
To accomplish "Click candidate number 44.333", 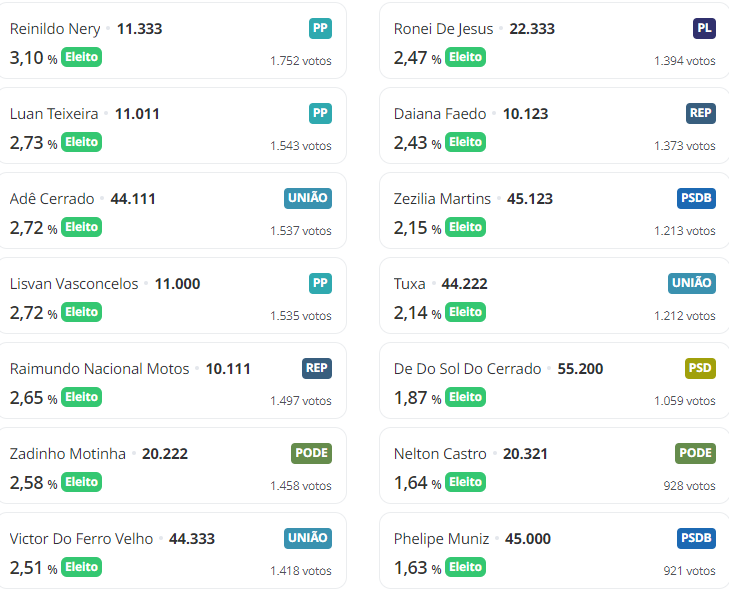I will [x=192, y=539].
